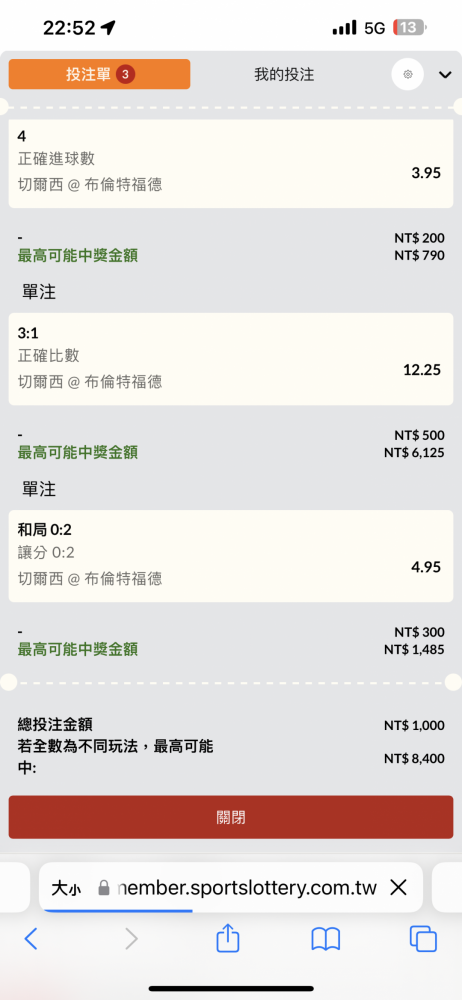Tap the 12.25 odds value

(x=422, y=369)
